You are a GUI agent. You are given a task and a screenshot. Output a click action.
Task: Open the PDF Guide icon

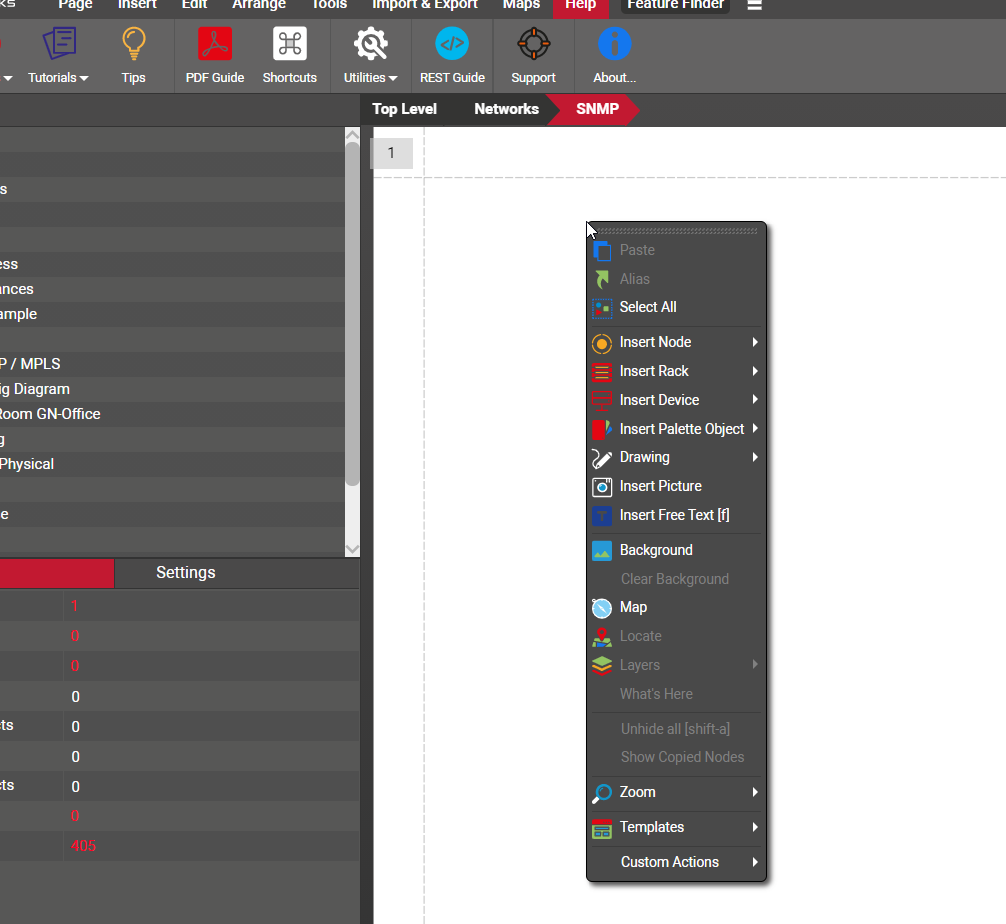point(215,45)
